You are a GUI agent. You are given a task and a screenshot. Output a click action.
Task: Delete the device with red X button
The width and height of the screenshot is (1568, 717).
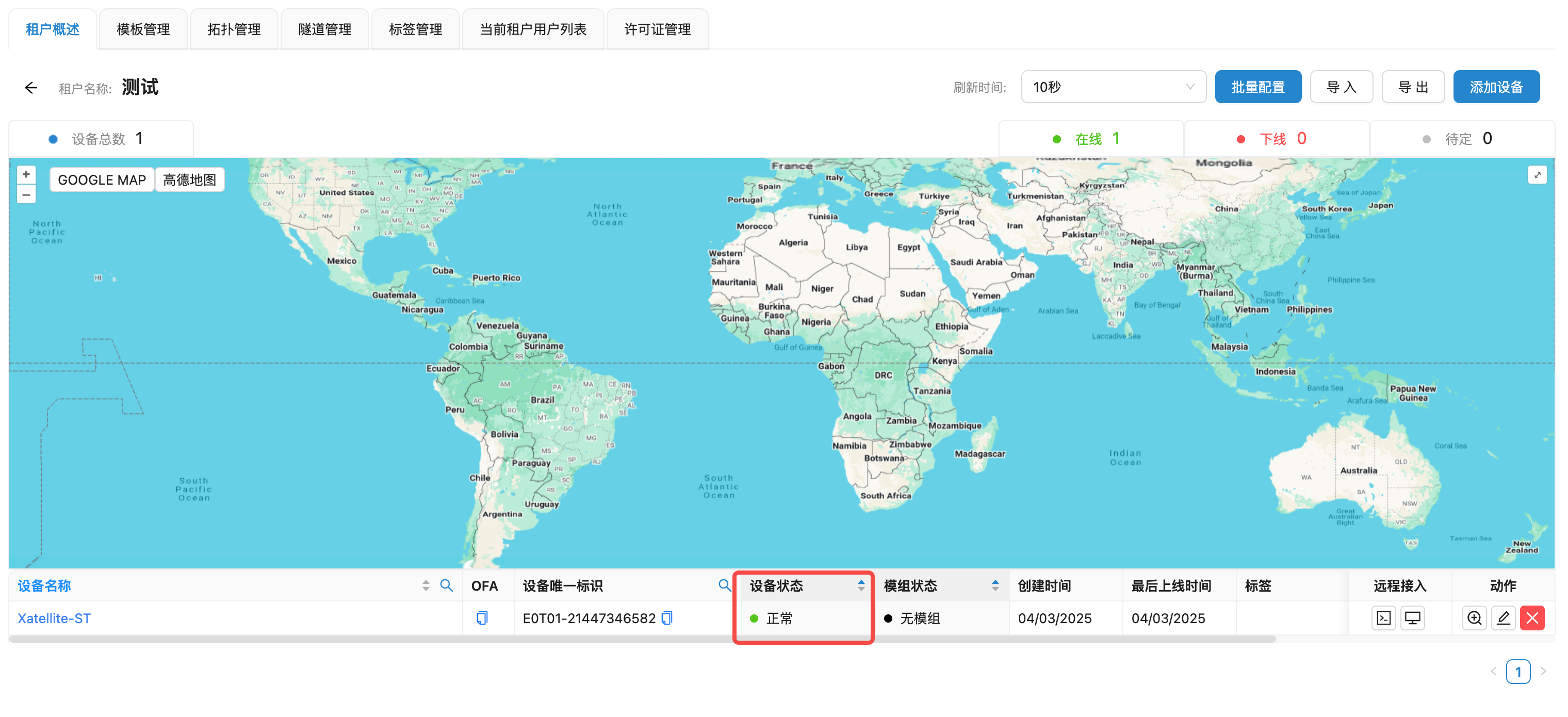(x=1532, y=618)
